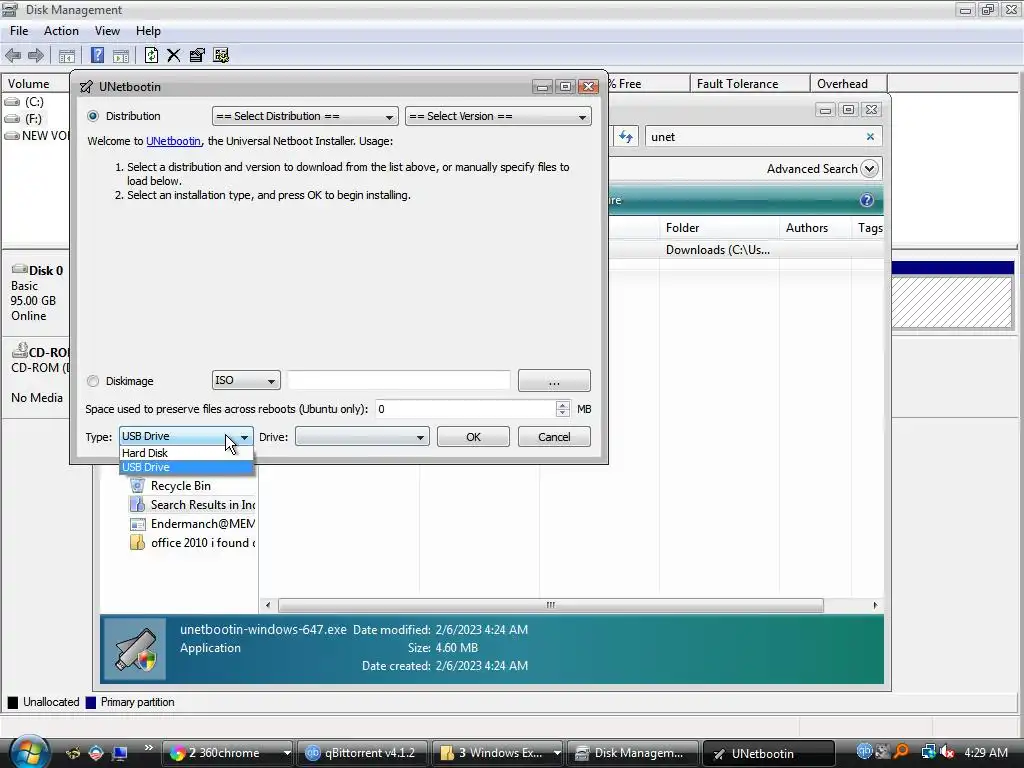The height and width of the screenshot is (768, 1024).
Task: Open the File menu
Action: click(19, 31)
